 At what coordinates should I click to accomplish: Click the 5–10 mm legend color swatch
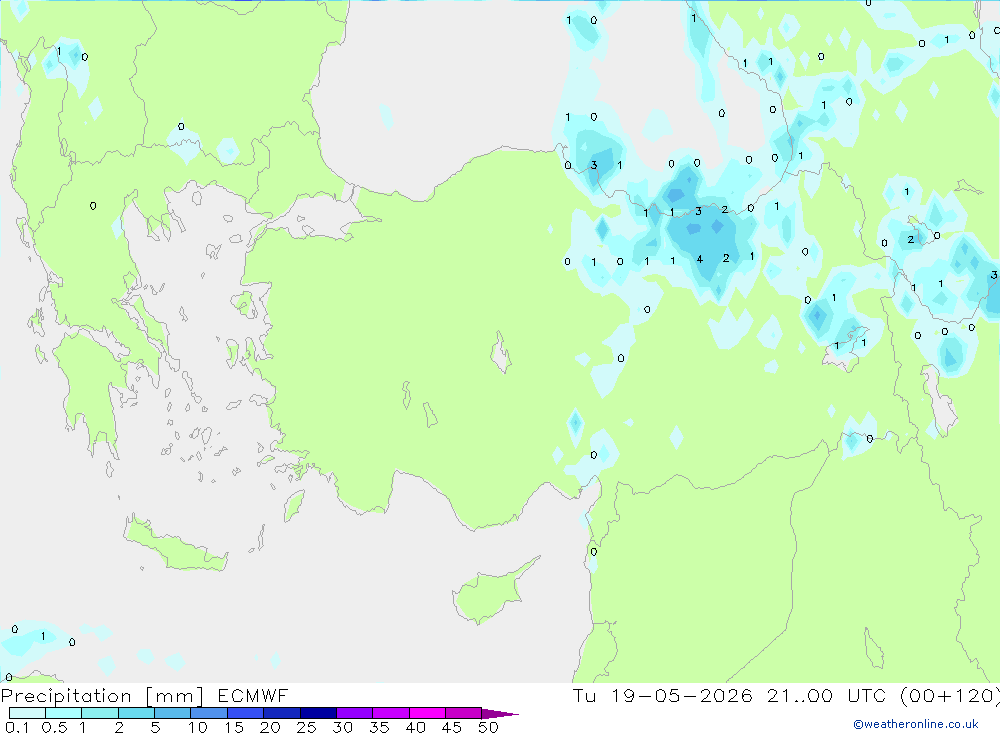point(172,713)
